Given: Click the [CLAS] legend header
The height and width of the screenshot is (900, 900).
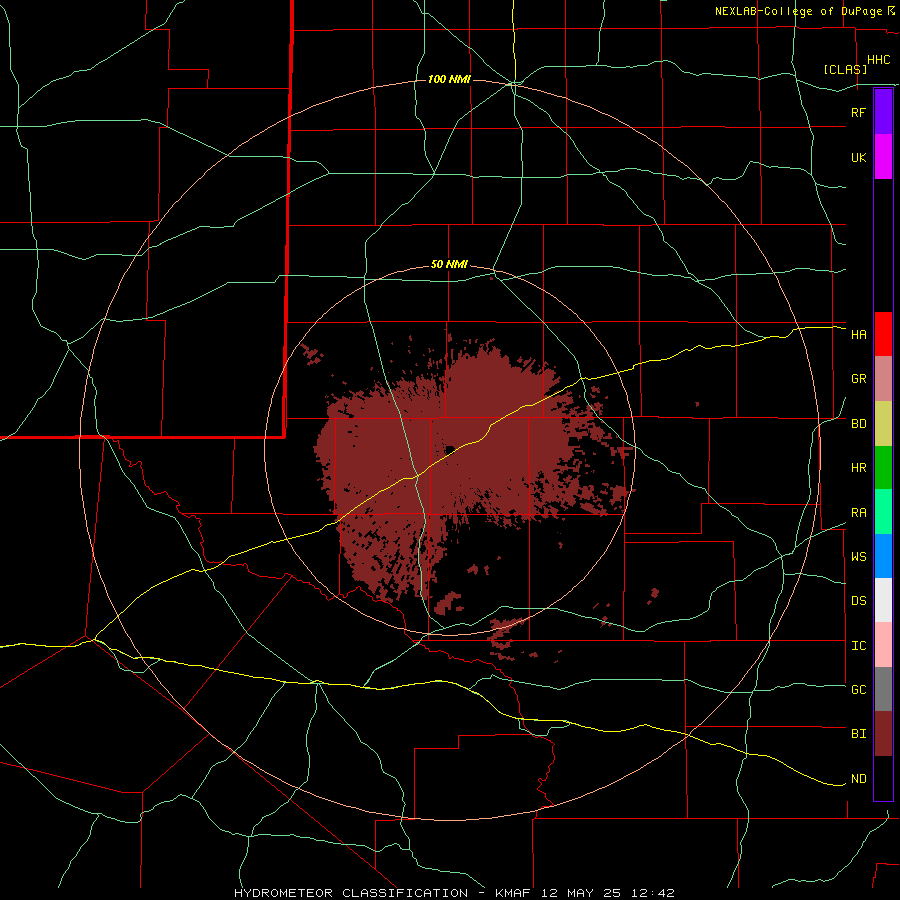Looking at the screenshot, I should coord(845,69).
